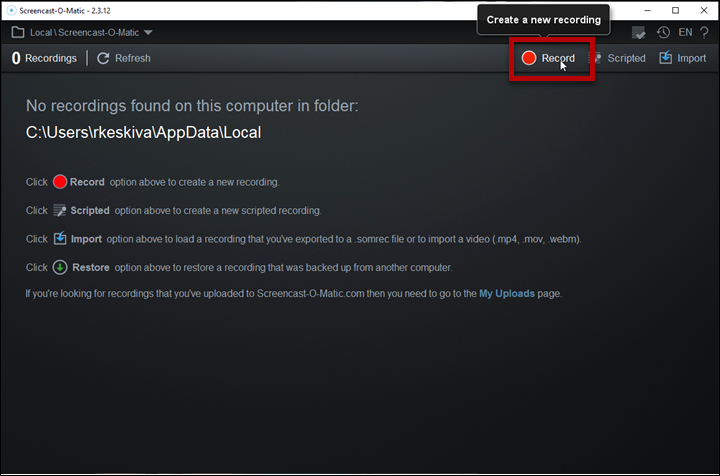Open the folder icon in the path bar
Viewport: 720px width, 476px height.
[x=18, y=33]
